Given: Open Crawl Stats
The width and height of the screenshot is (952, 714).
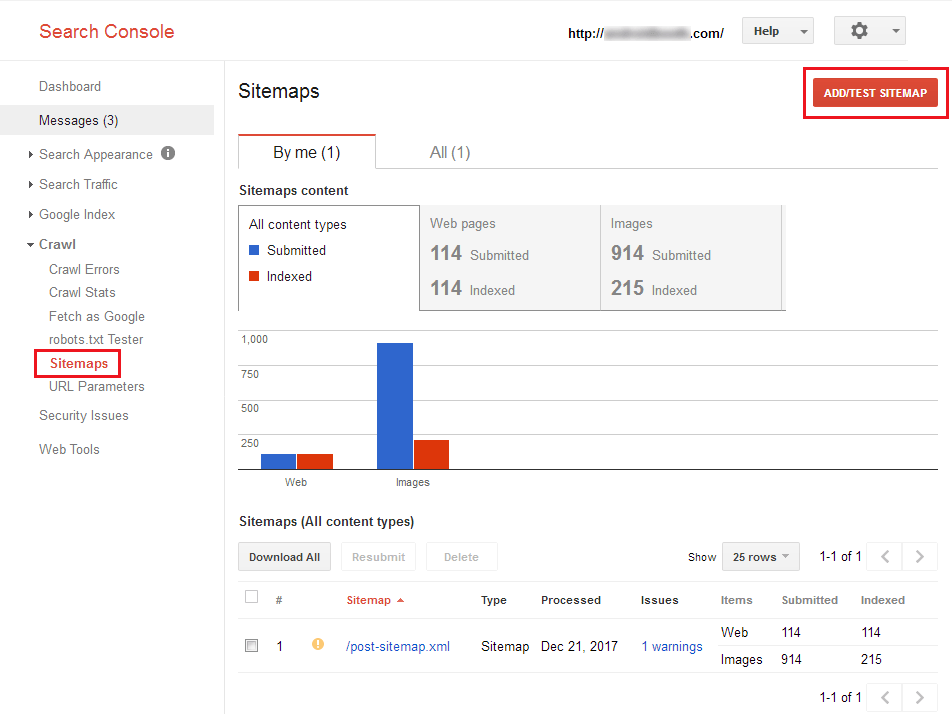Looking at the screenshot, I should pos(82,292).
